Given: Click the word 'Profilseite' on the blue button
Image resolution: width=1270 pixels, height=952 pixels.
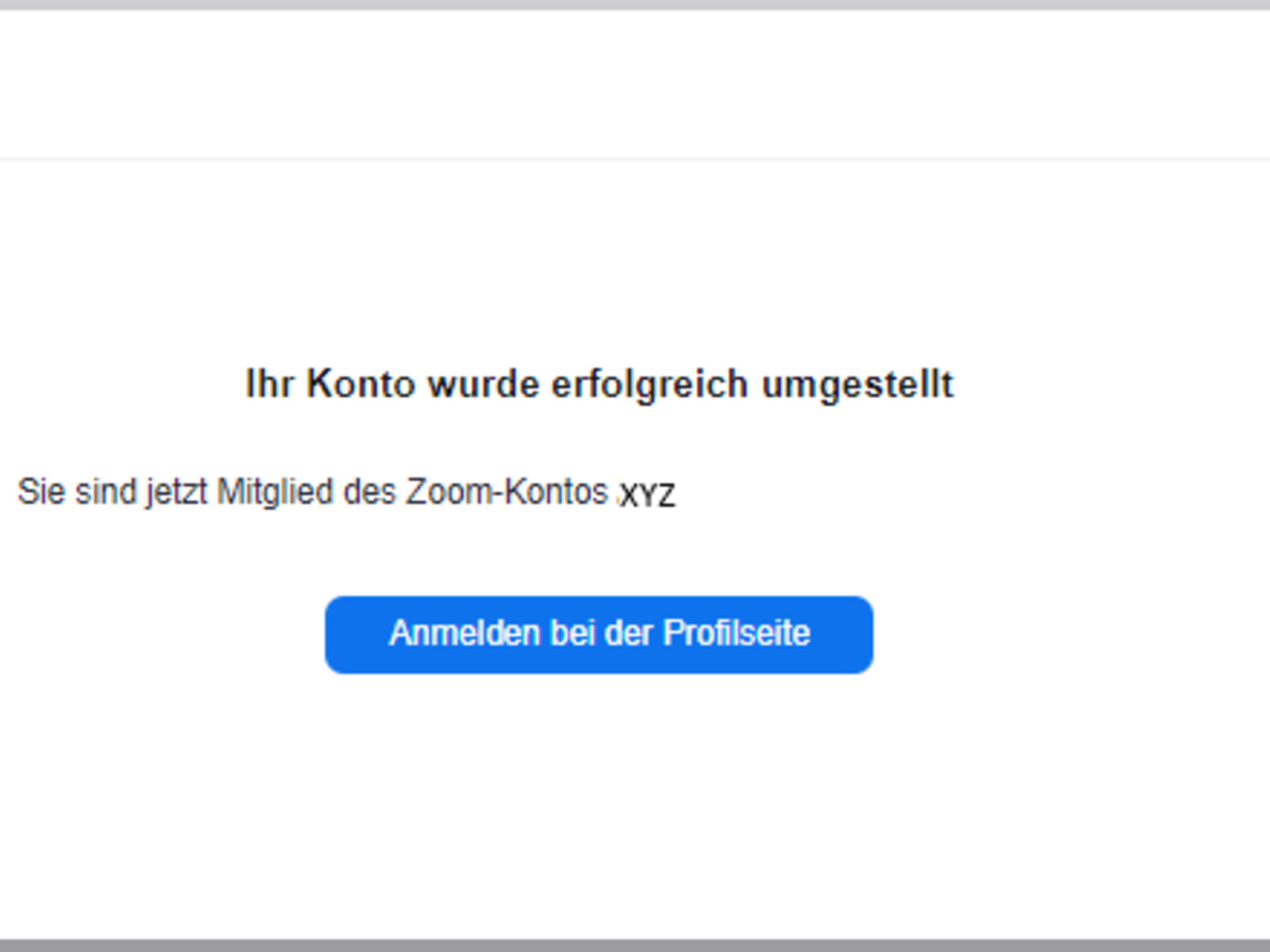Looking at the screenshot, I should tap(736, 633).
